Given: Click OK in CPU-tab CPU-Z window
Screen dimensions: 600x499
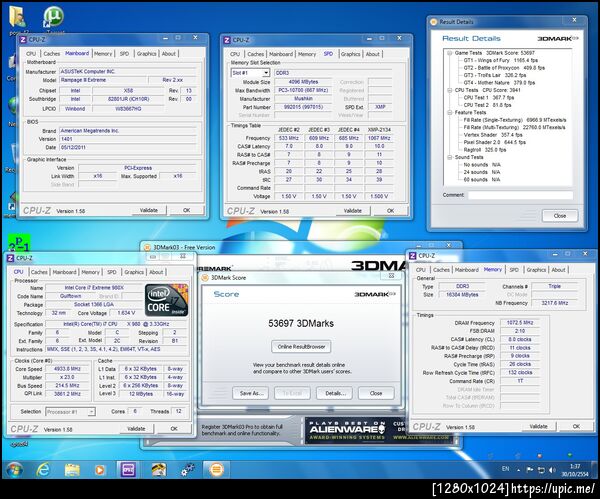Looking at the screenshot, I should pos(174,429).
